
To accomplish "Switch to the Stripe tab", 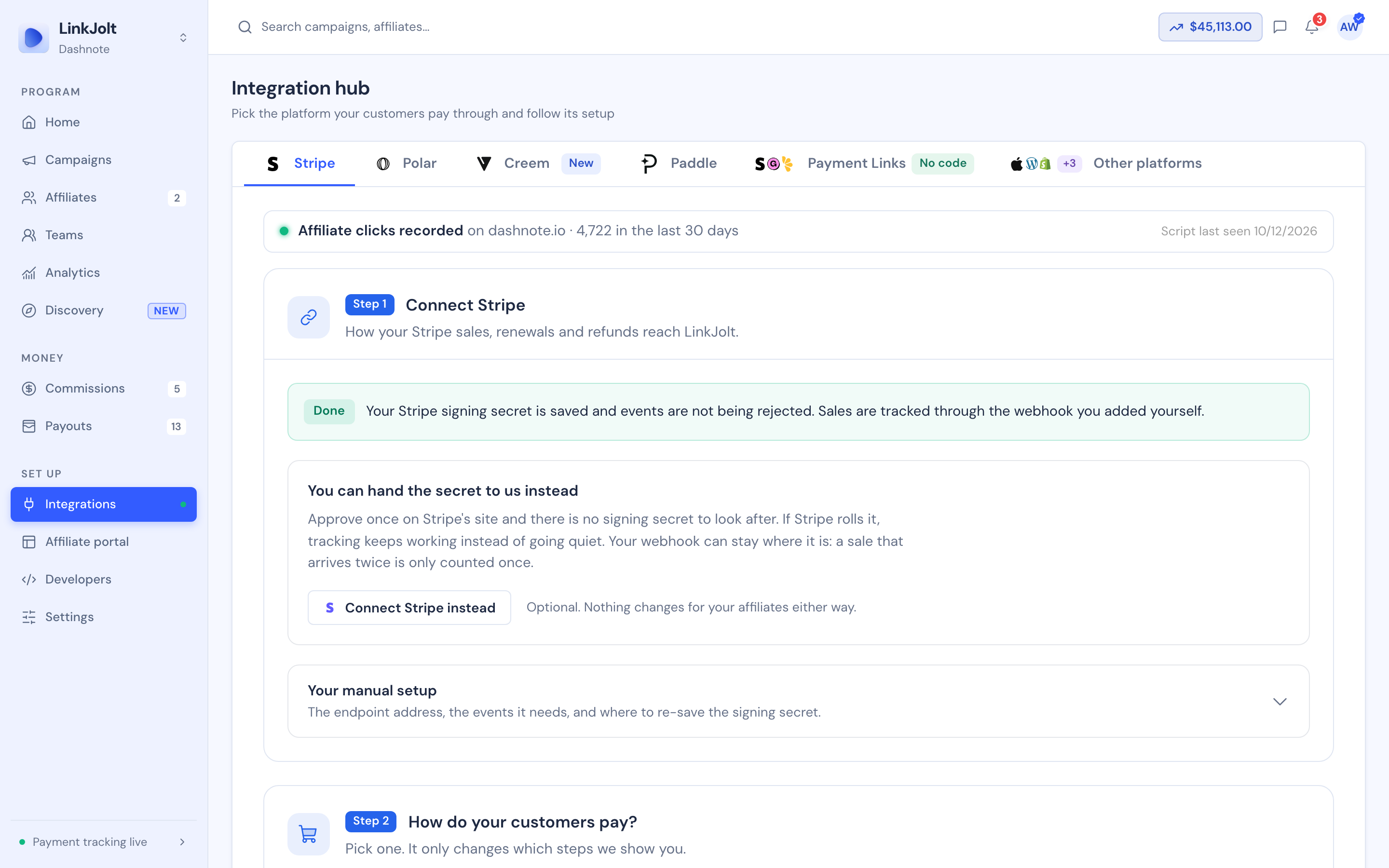I will tap(299, 163).
